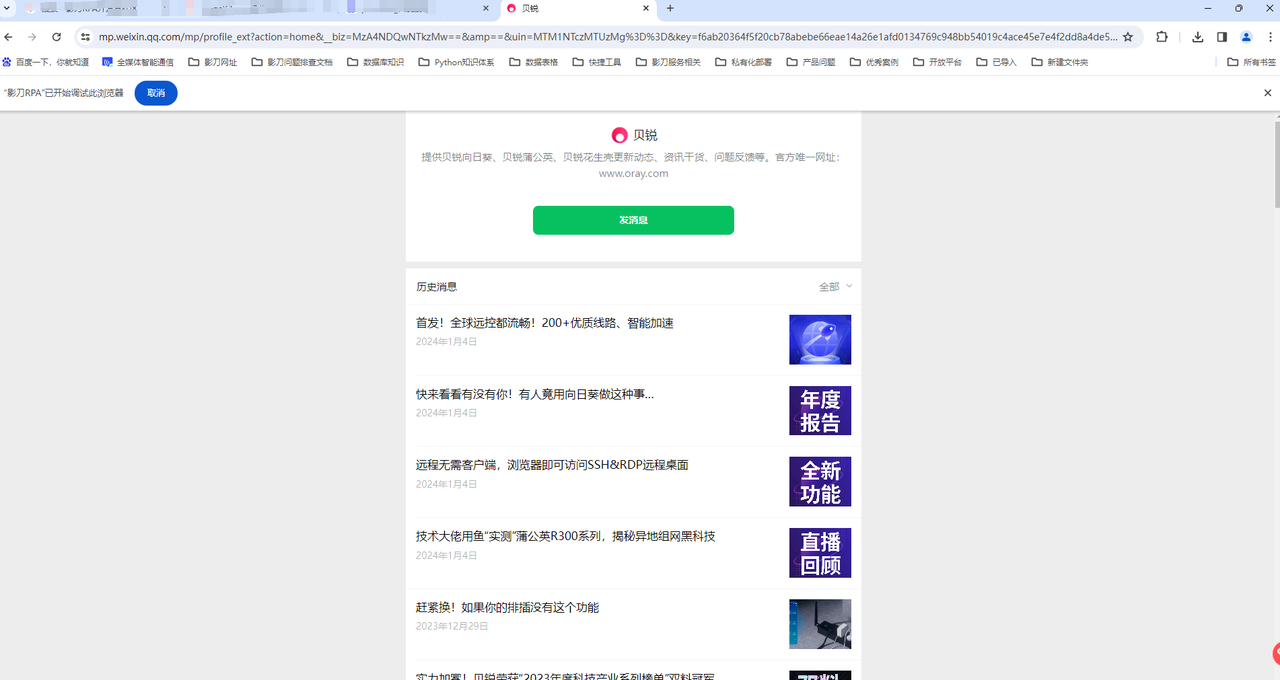Image resolution: width=1280 pixels, height=680 pixels.
Task: Open 百度一下，你就知道 bookmark
Action: [45, 62]
